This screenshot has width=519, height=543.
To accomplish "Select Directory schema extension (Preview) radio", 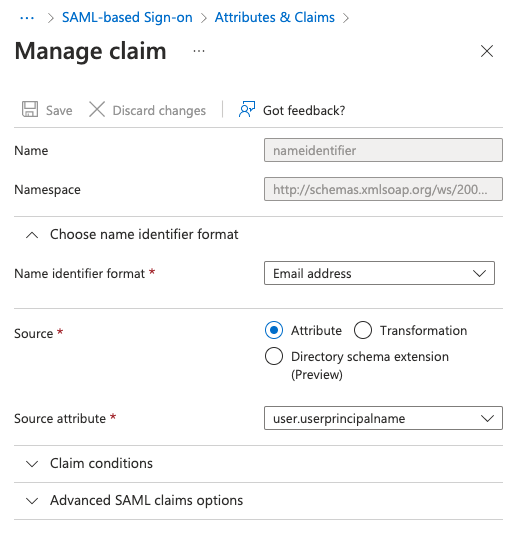I will (x=274, y=356).
